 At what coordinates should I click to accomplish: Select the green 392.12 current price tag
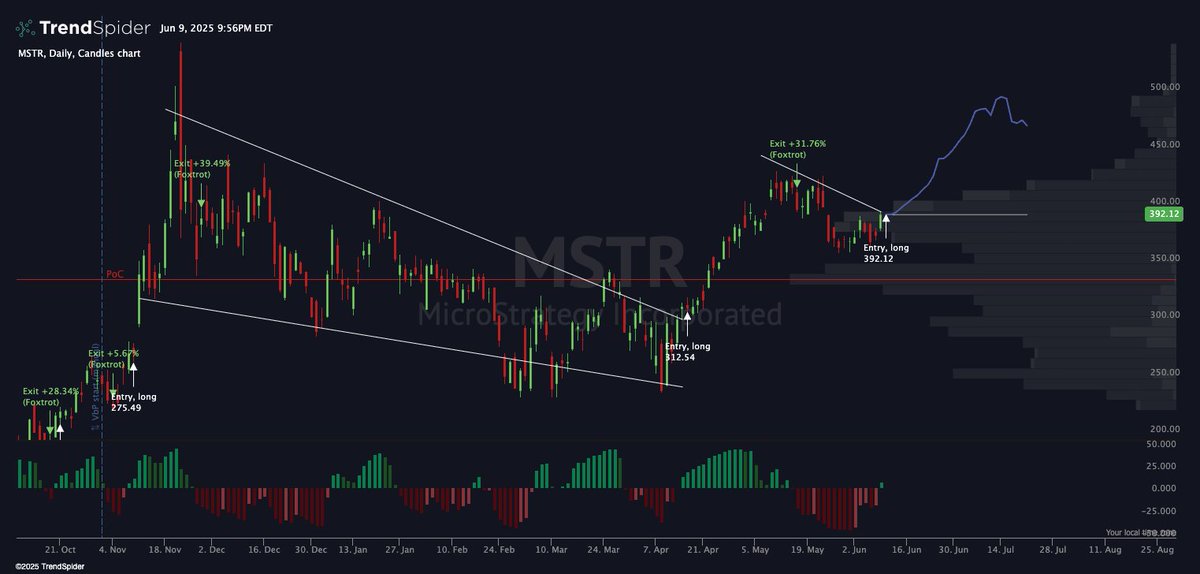pos(1162,214)
